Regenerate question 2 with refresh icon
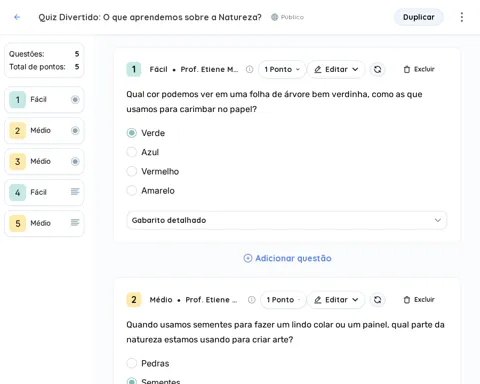This screenshot has width=480, height=384. click(377, 300)
